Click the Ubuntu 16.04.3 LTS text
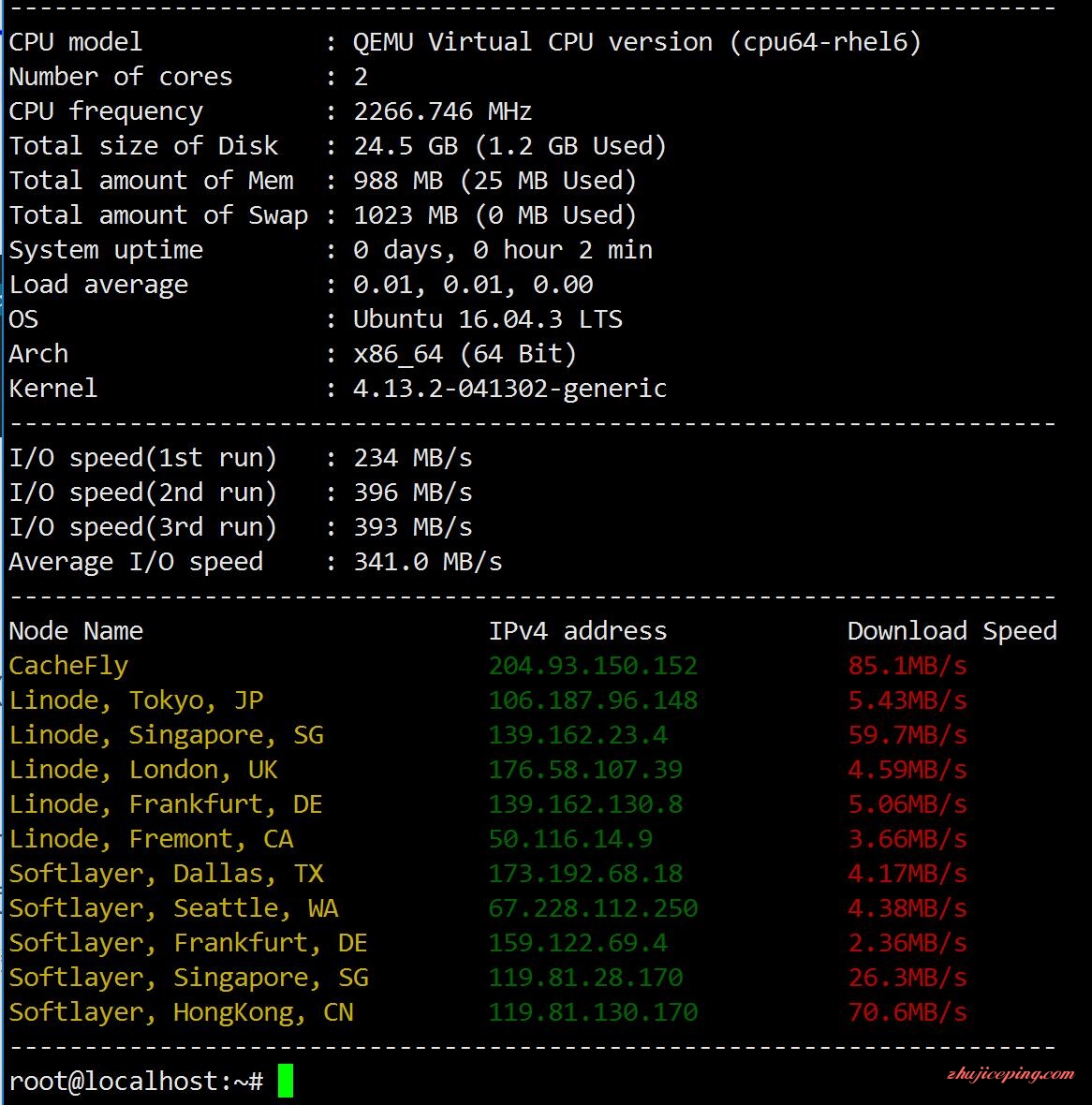The image size is (1092, 1105). tap(488, 319)
